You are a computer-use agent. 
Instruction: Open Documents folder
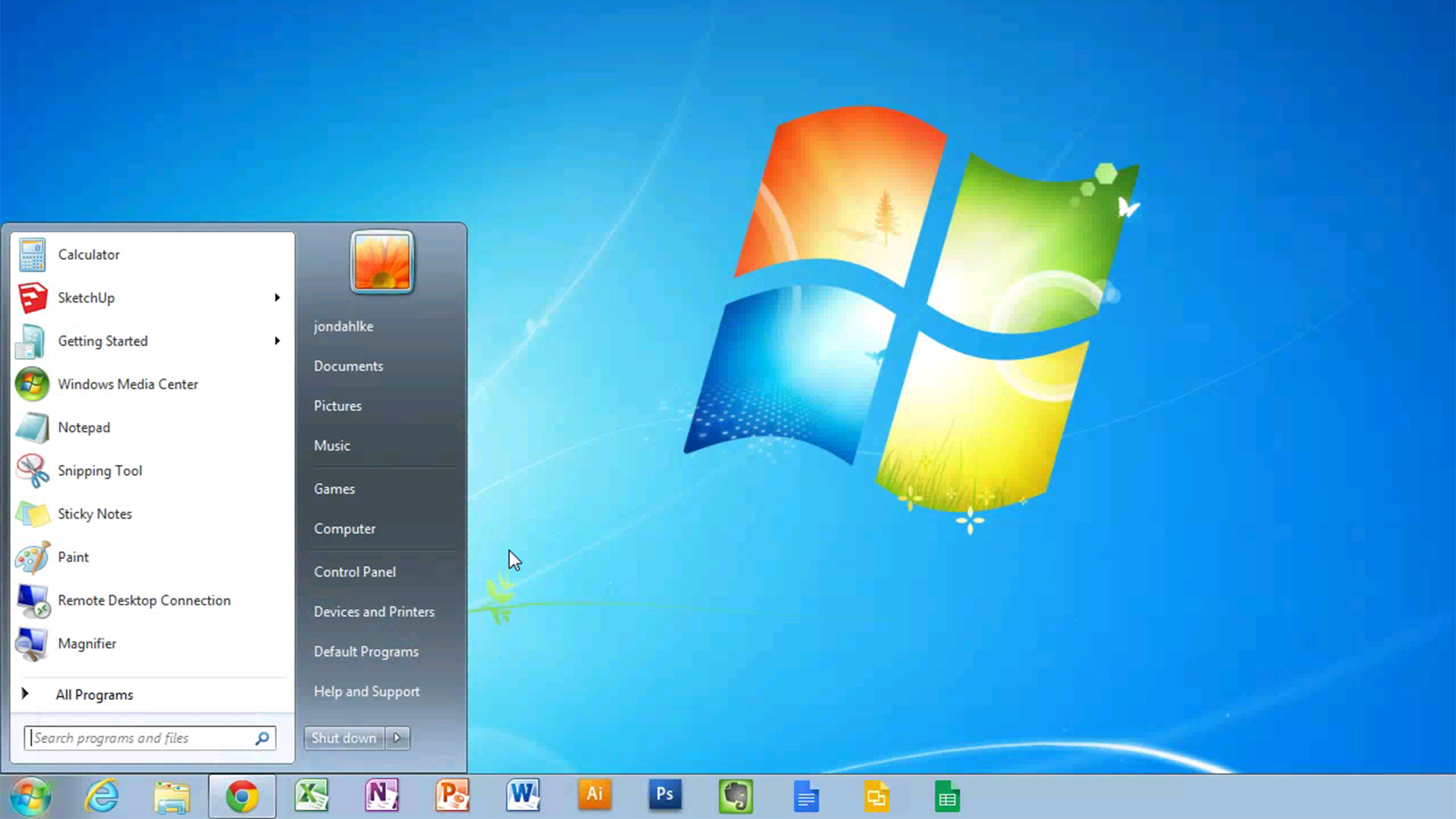tap(349, 366)
